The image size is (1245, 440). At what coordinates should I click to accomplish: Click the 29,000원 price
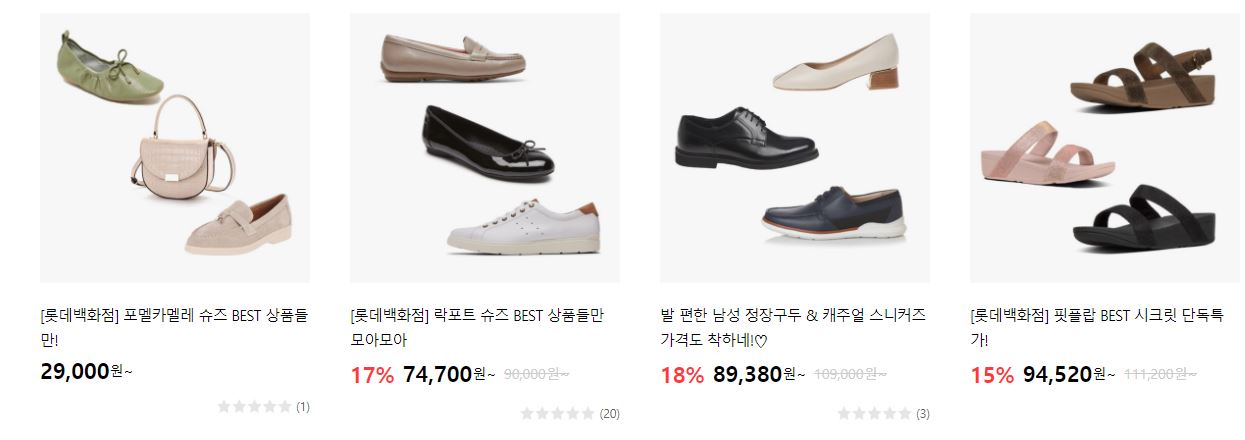pyautogui.click(x=86, y=371)
